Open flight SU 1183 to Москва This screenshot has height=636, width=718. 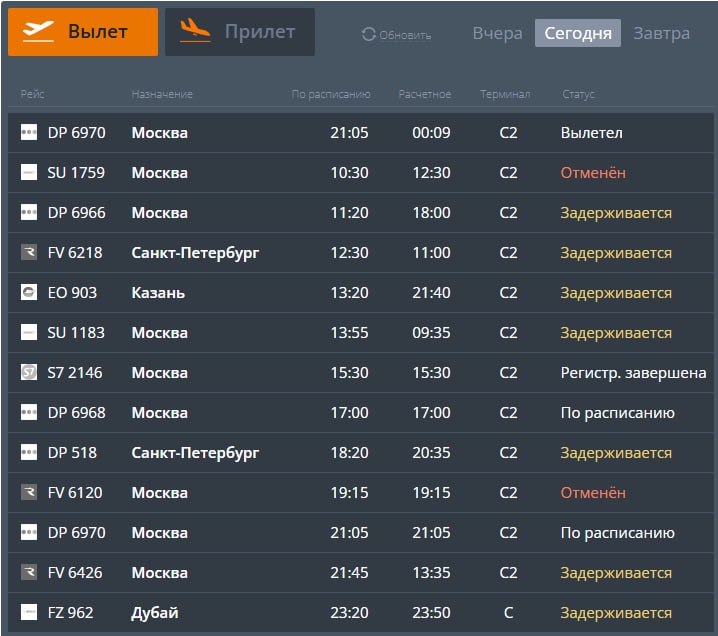pos(76,333)
